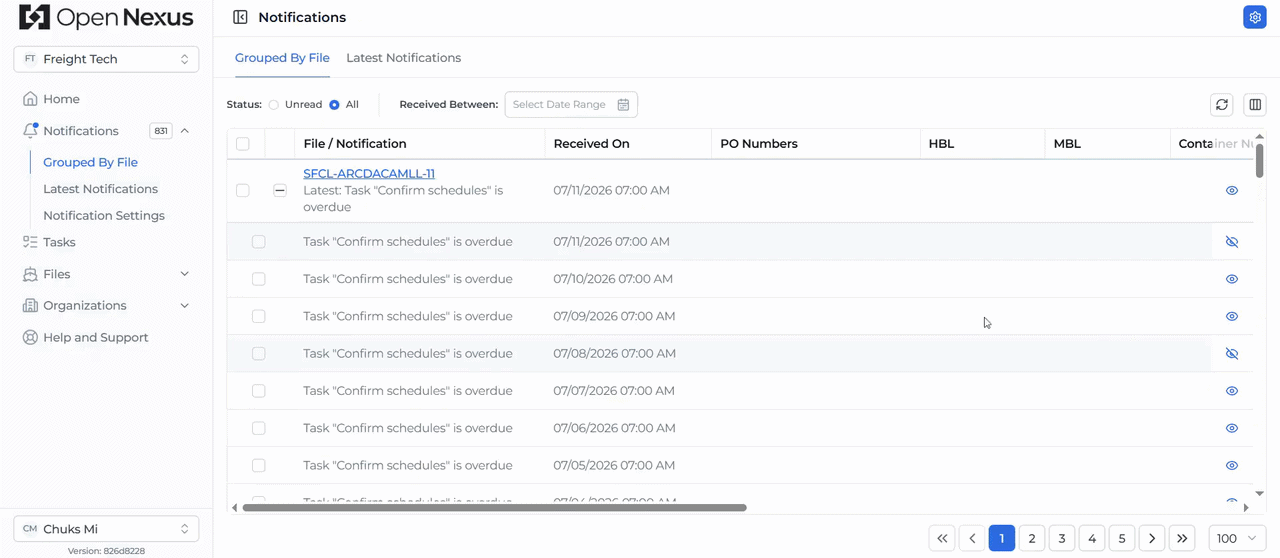
Task: Click the calendar icon in date range
Action: tap(623, 105)
